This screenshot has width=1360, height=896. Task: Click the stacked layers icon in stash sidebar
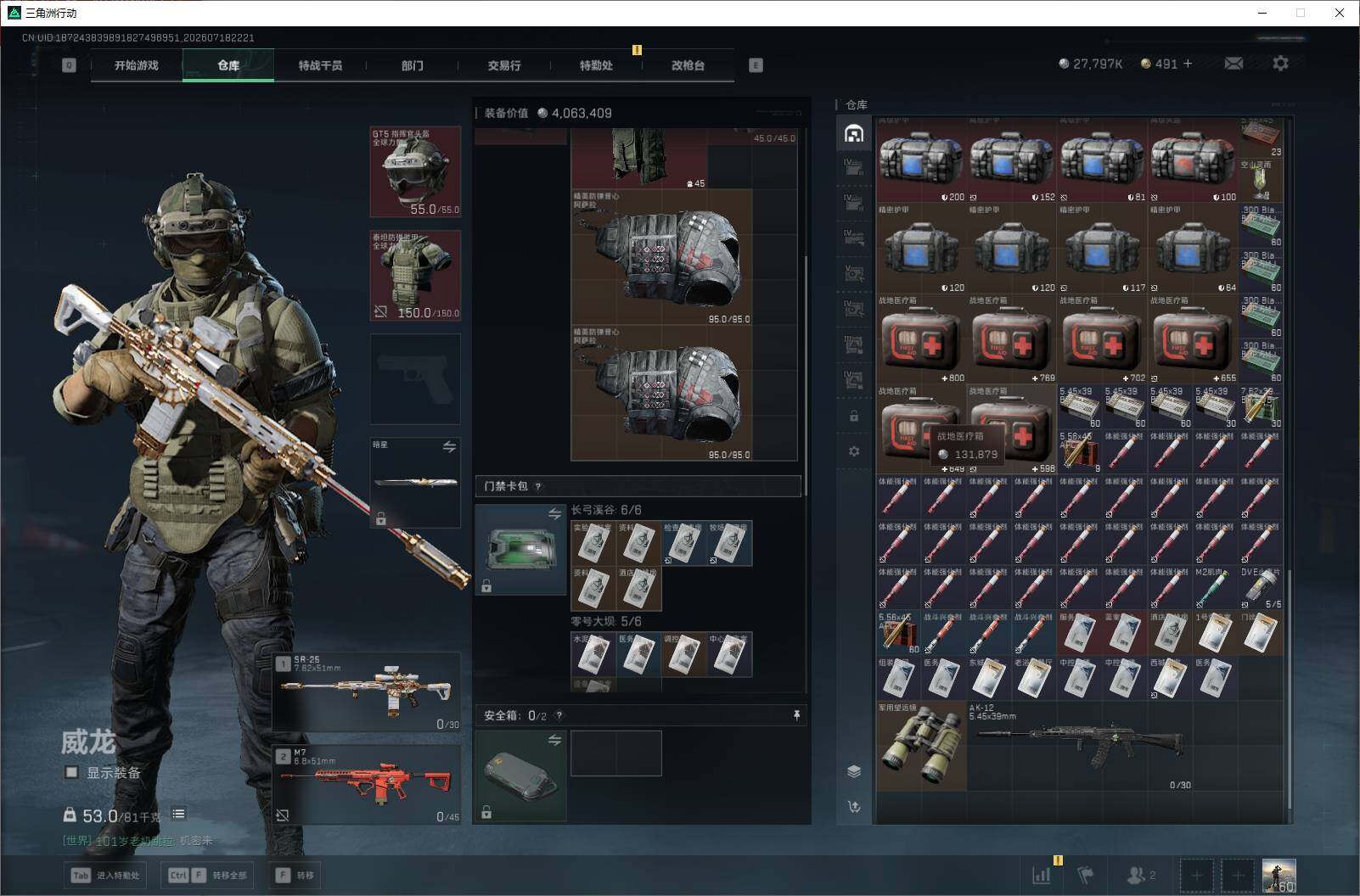pos(854,771)
